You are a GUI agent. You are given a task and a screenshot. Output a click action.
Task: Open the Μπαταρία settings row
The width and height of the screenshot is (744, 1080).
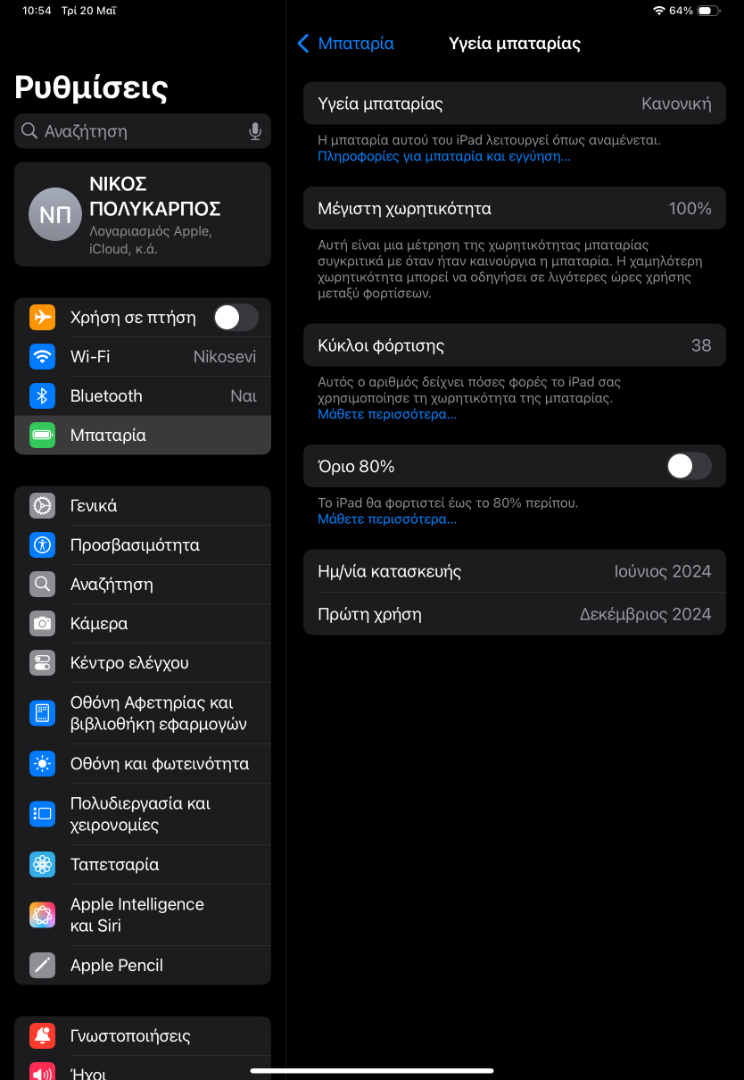click(143, 435)
